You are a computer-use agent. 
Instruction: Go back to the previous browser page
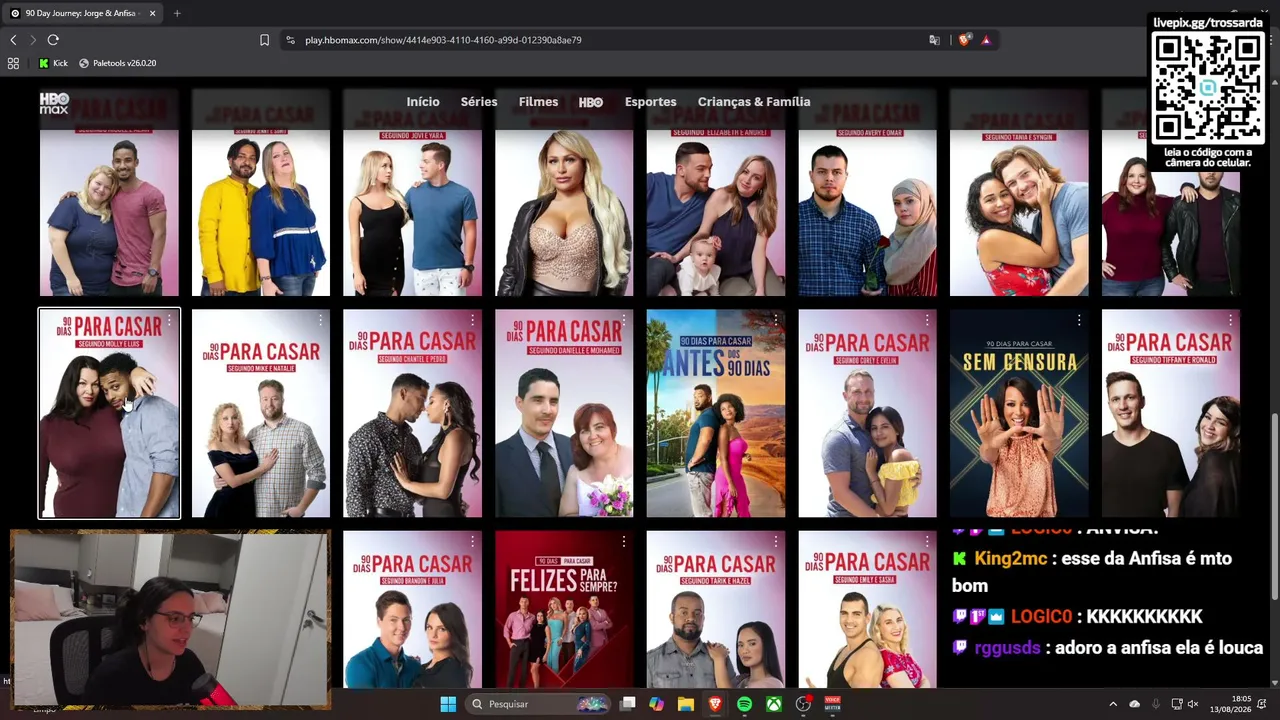(x=13, y=40)
